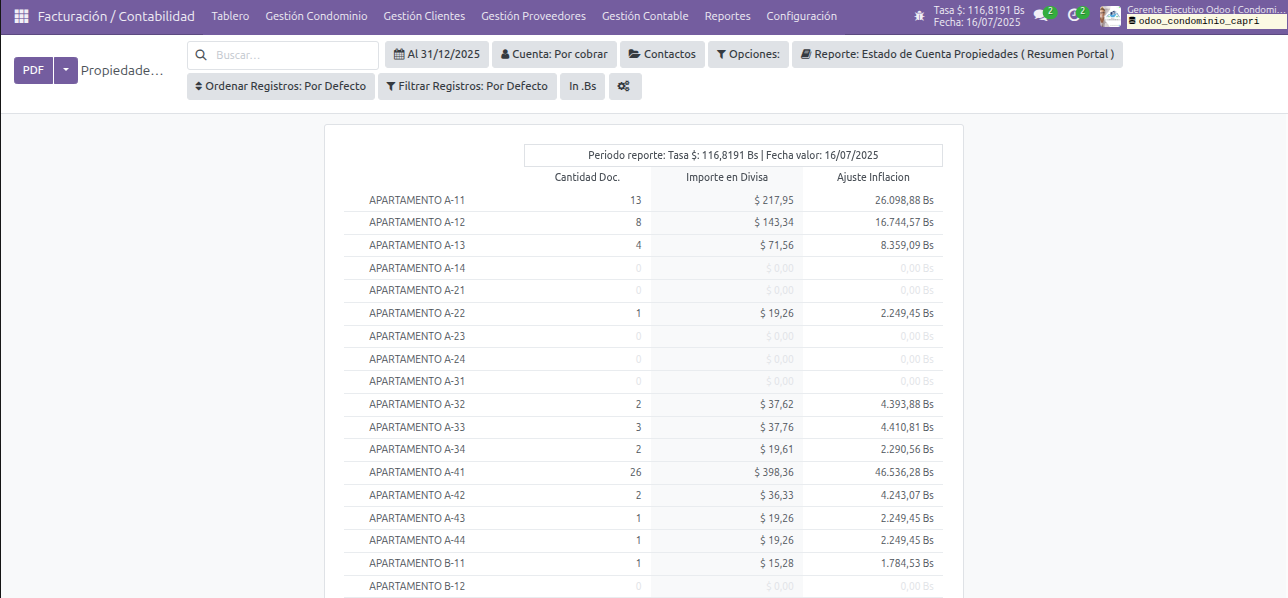
Task: Select the APARTAMENTO A-24 row
Action: coord(643,359)
